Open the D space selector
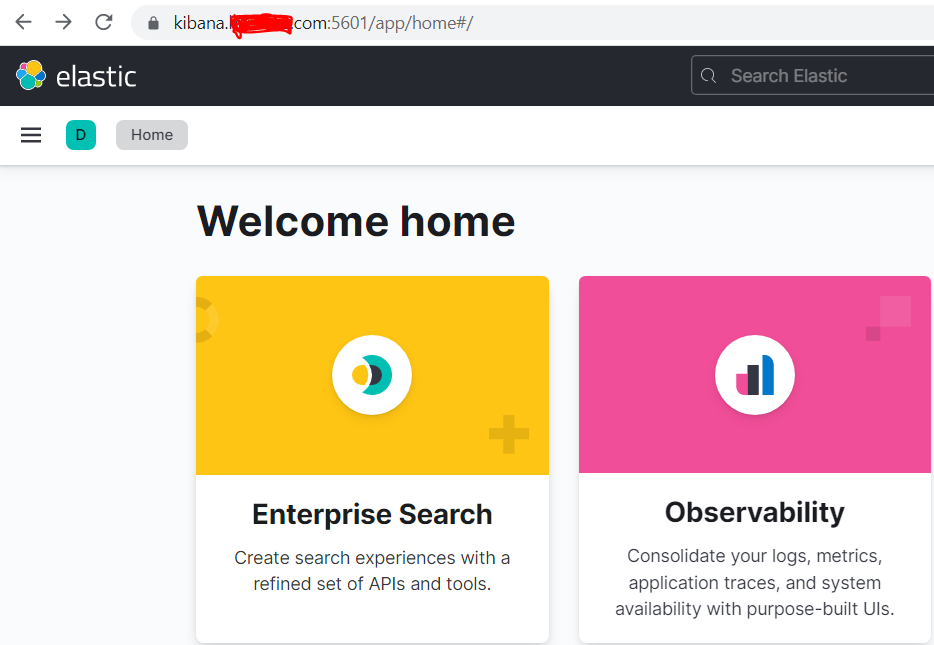Viewport: 934px width, 645px height. click(81, 135)
